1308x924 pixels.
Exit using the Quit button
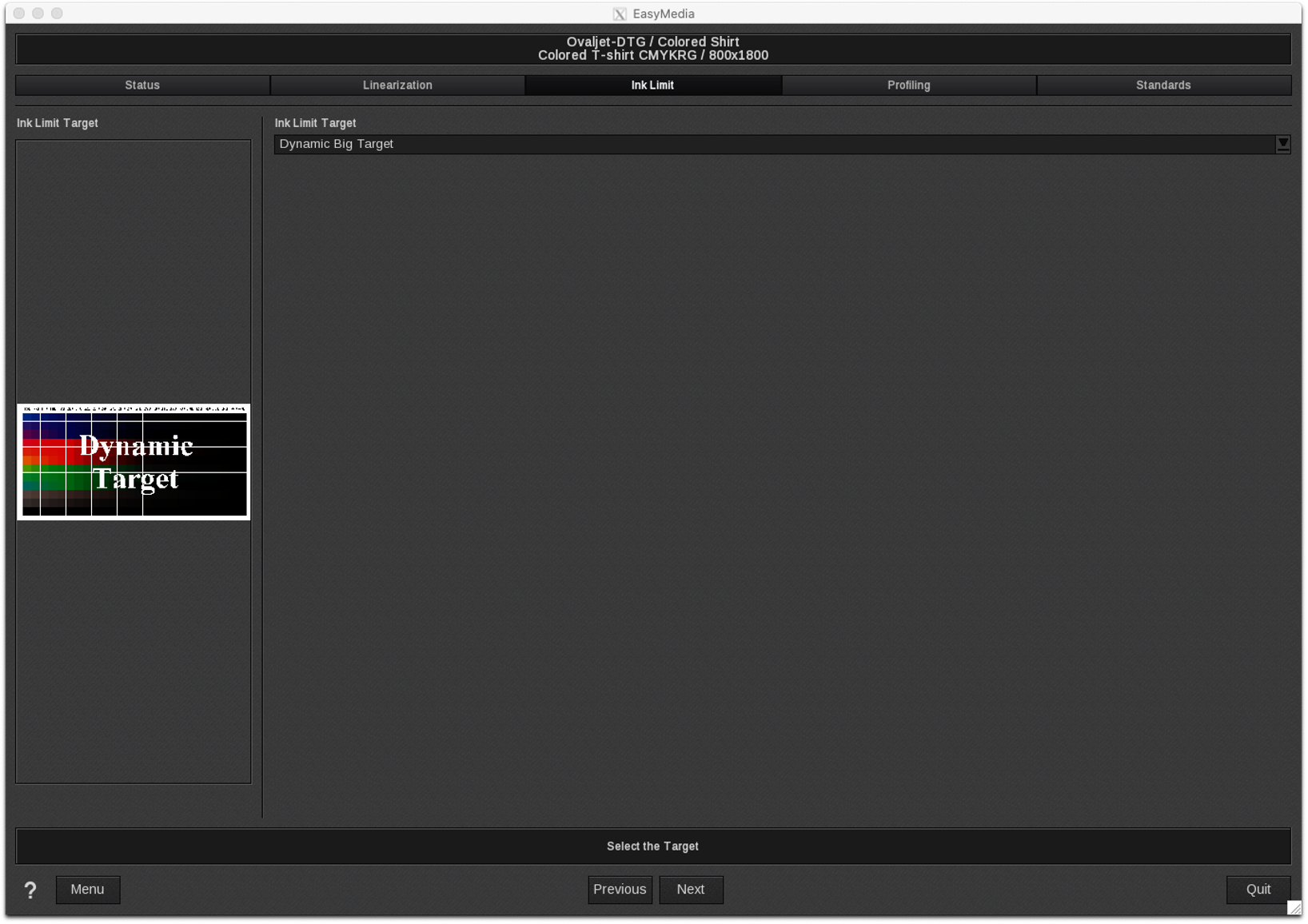[x=1258, y=890]
